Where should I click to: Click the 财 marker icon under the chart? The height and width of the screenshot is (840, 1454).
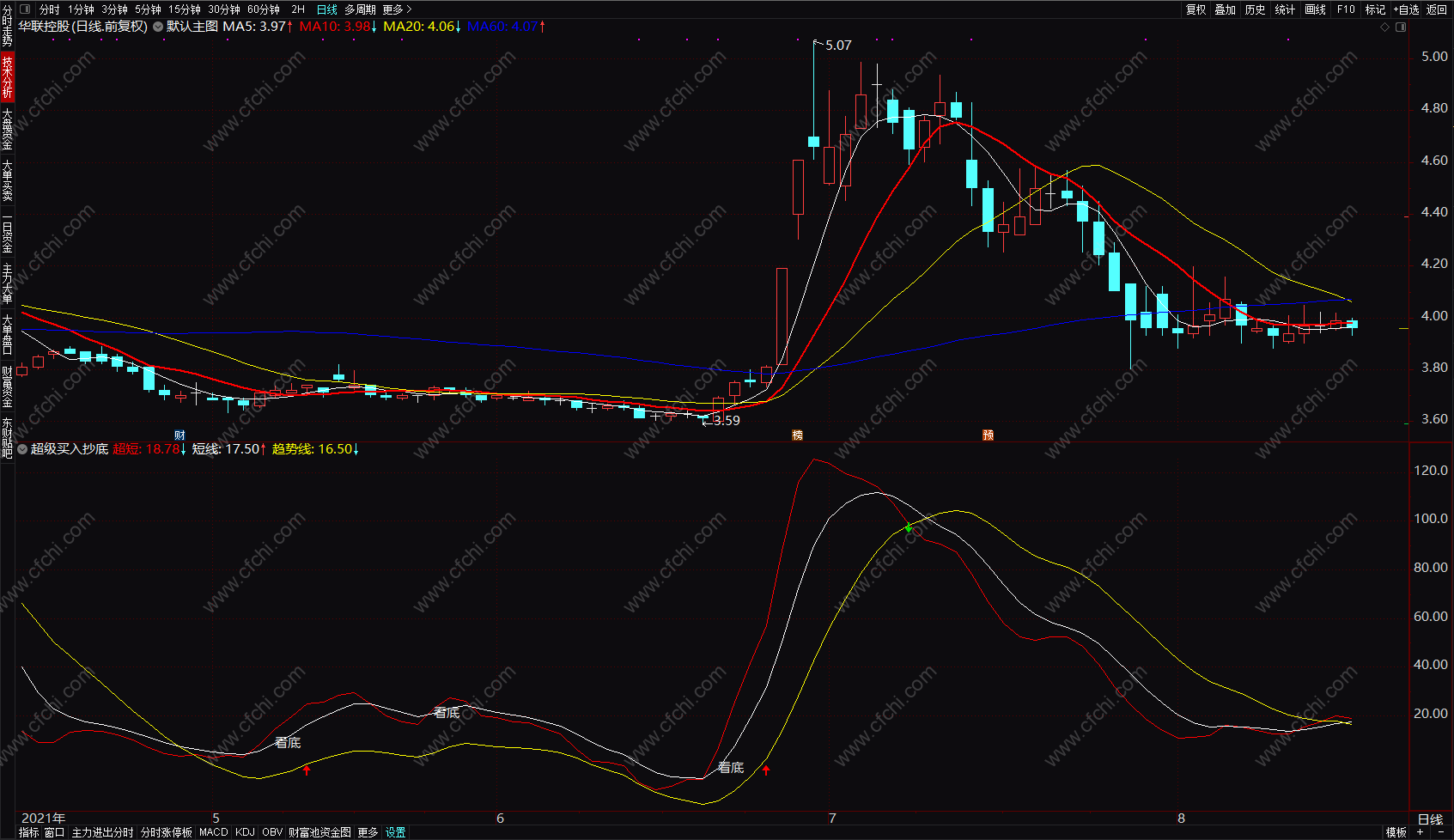pyautogui.click(x=179, y=435)
